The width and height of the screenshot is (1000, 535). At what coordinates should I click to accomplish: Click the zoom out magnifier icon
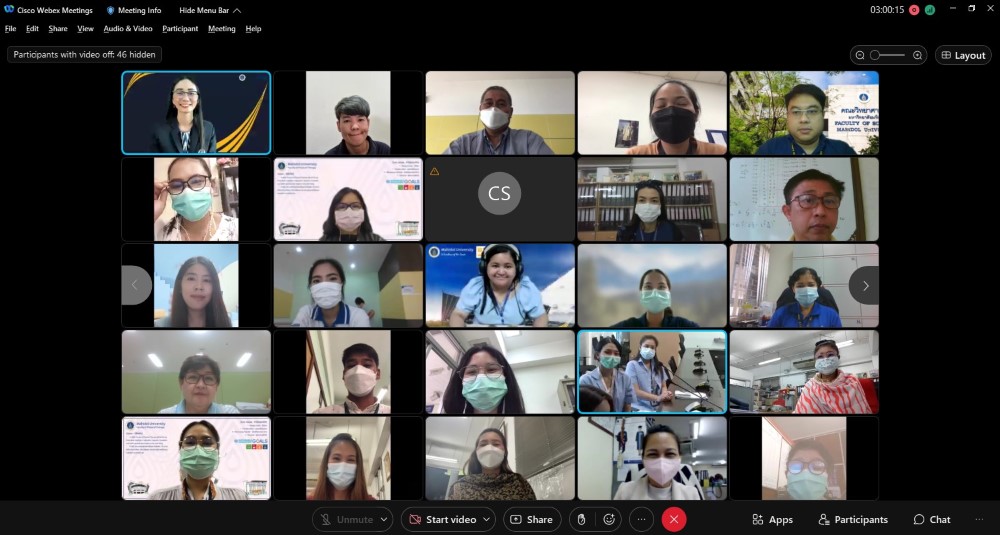(x=861, y=56)
